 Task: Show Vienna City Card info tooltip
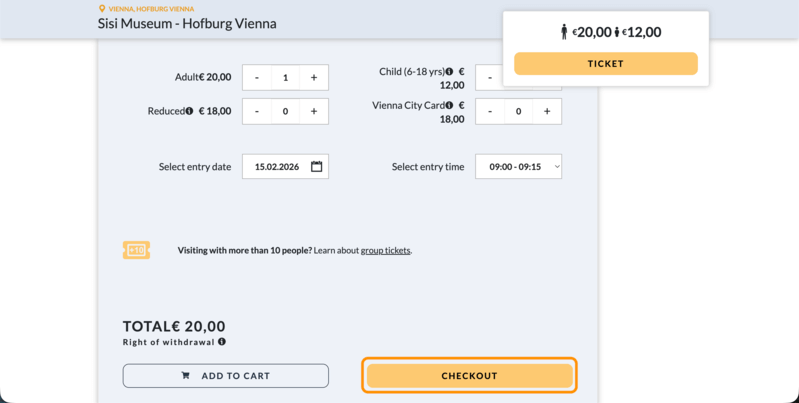pos(449,105)
